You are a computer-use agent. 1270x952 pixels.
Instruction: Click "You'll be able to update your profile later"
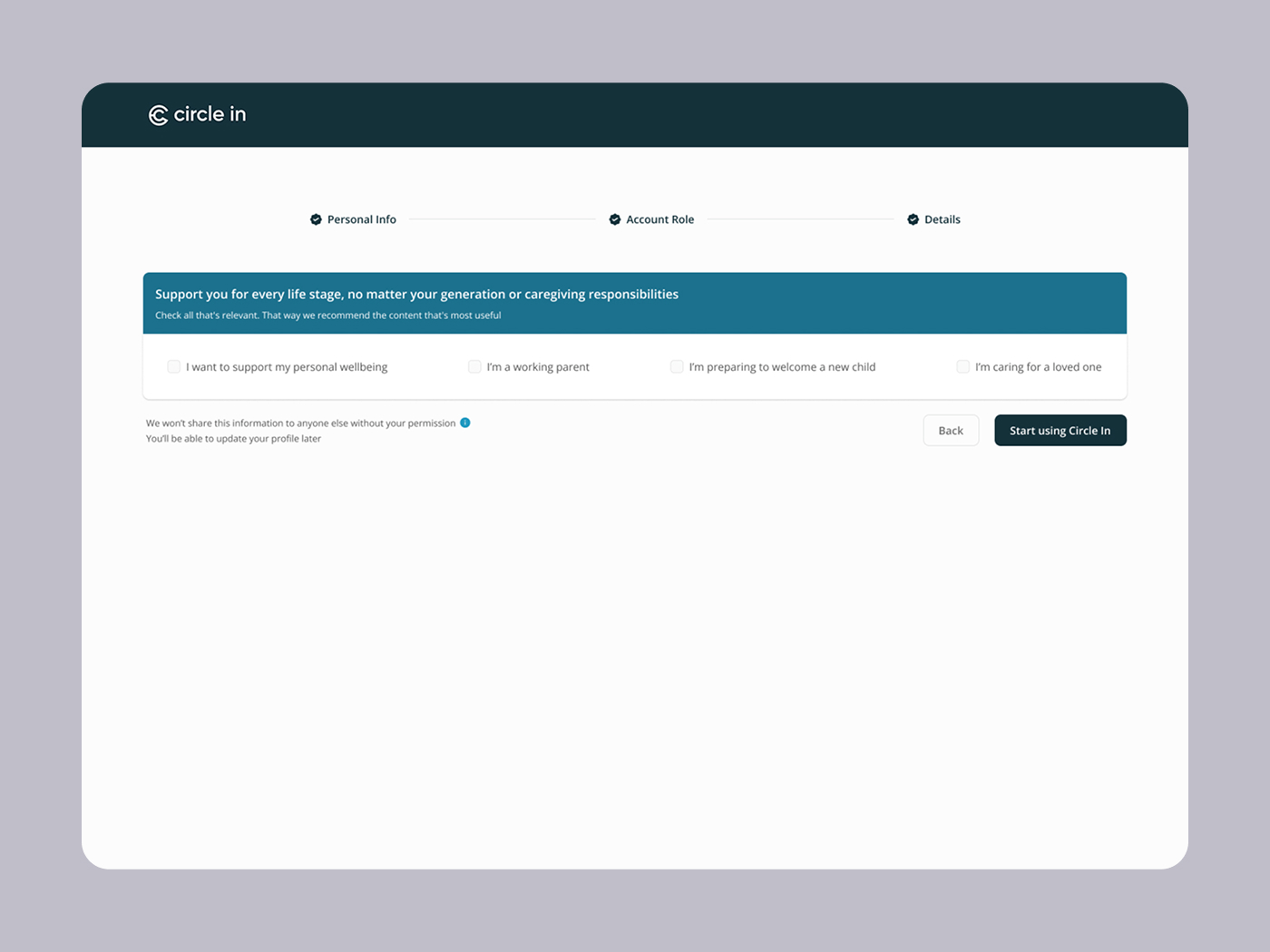click(x=233, y=438)
